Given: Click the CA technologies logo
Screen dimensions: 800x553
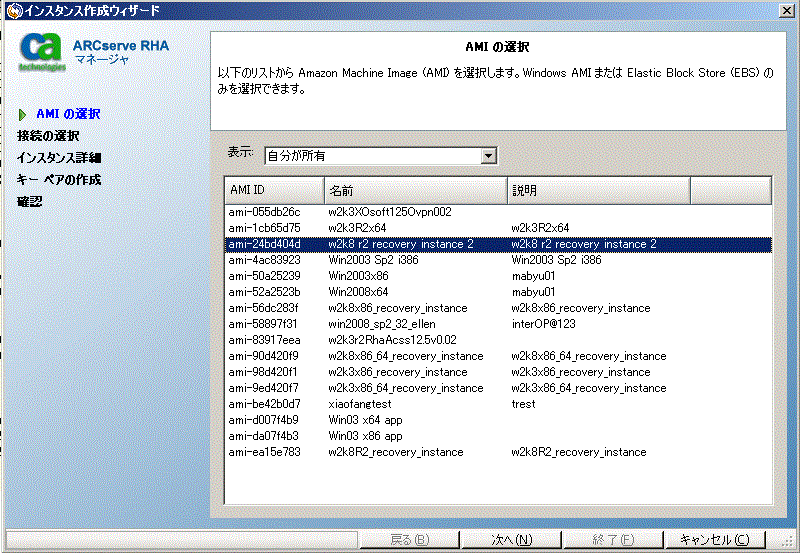Looking at the screenshot, I should (x=42, y=52).
